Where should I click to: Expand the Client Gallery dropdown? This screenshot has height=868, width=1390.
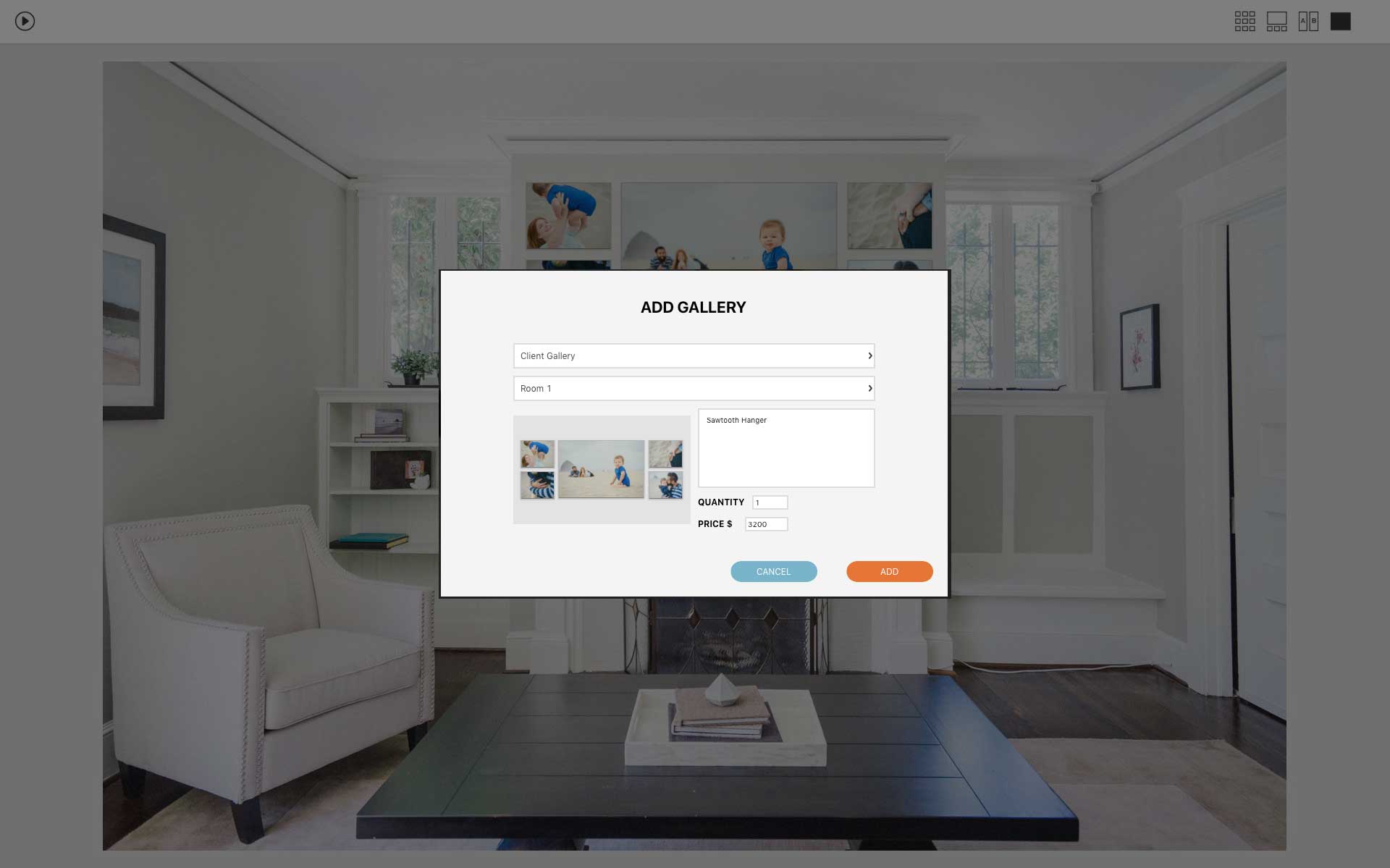(x=869, y=355)
